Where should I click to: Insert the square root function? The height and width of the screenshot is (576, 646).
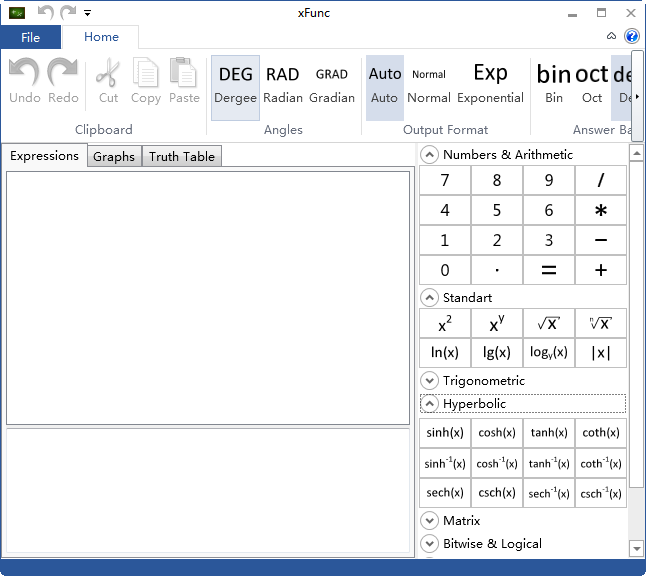coord(549,323)
